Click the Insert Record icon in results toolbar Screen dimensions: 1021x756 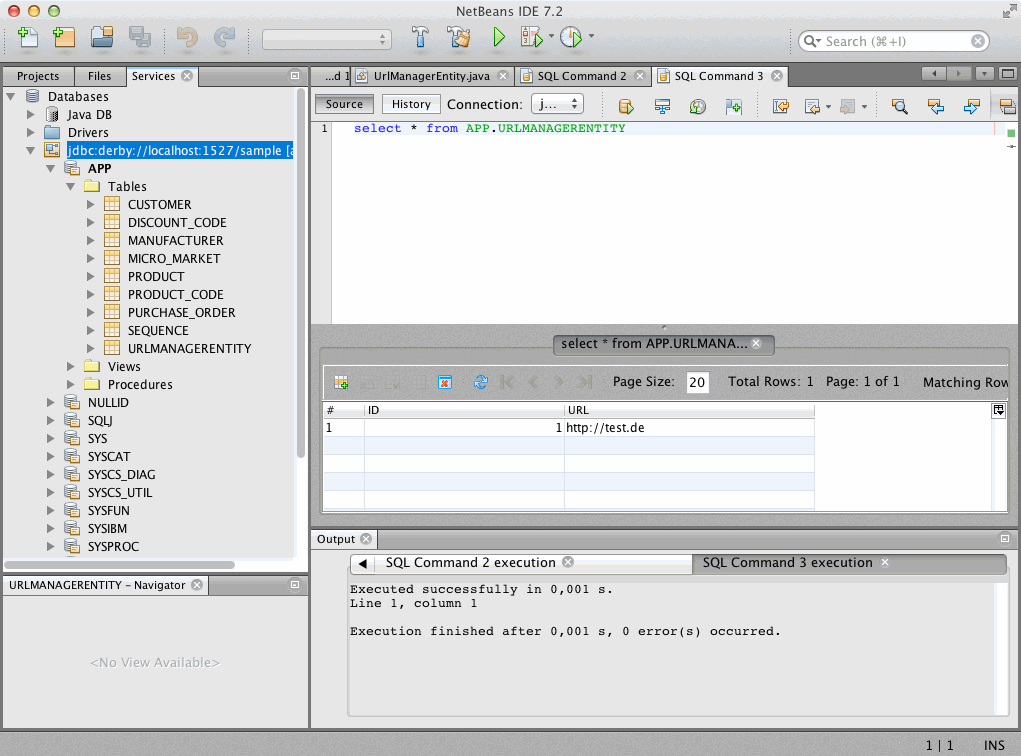click(x=341, y=382)
